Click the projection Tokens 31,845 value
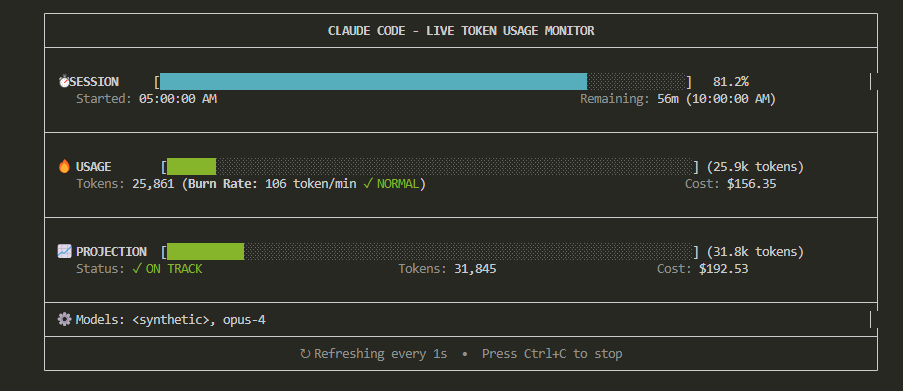The width and height of the screenshot is (903, 391). tap(475, 269)
